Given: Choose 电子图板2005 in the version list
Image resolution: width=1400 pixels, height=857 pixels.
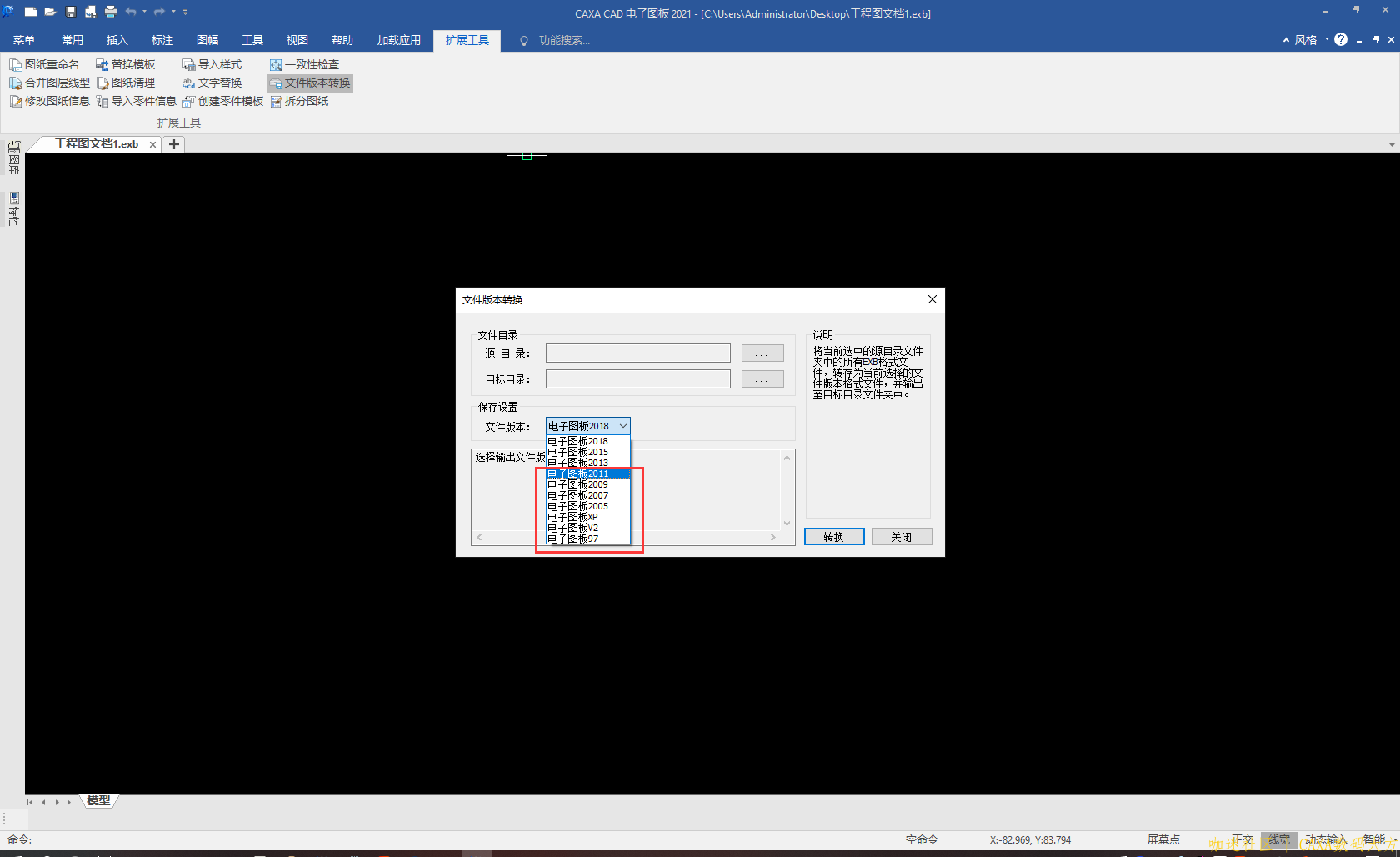Looking at the screenshot, I should 588,506.
